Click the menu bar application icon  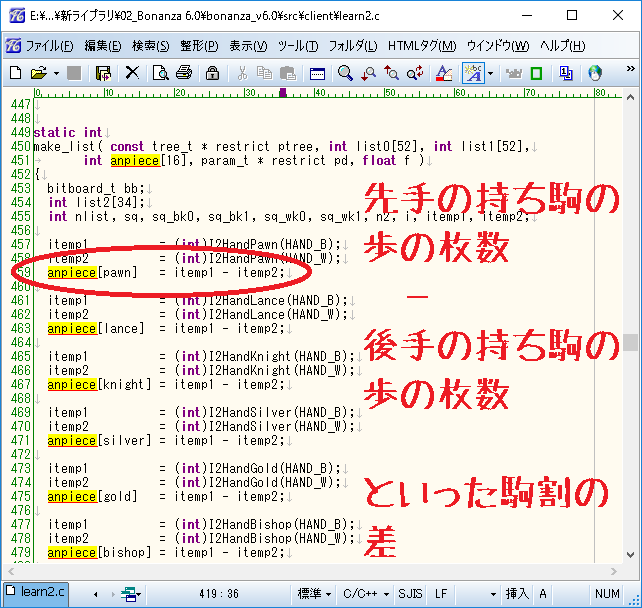pos(13,46)
